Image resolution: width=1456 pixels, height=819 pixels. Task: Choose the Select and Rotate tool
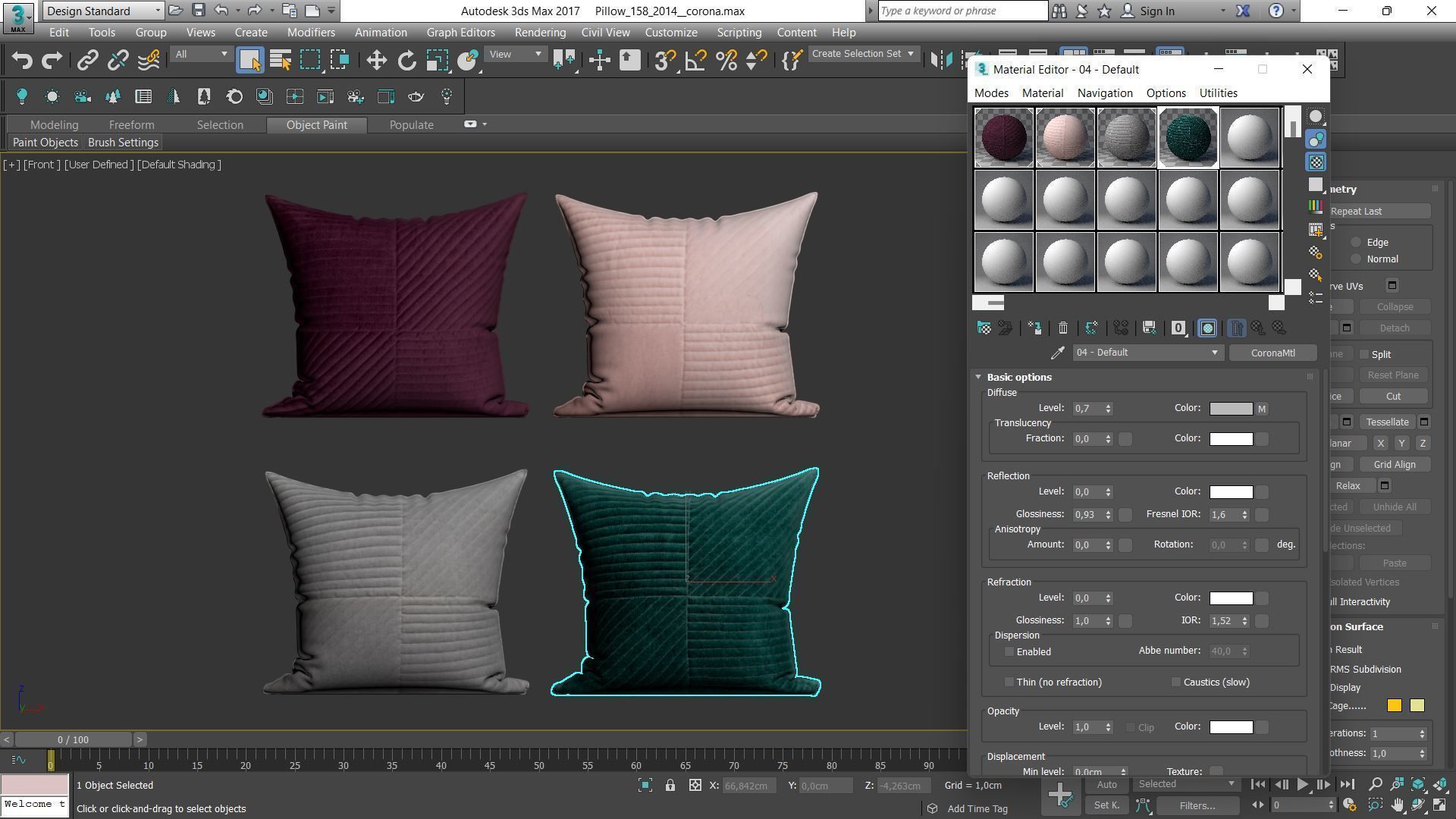406,60
